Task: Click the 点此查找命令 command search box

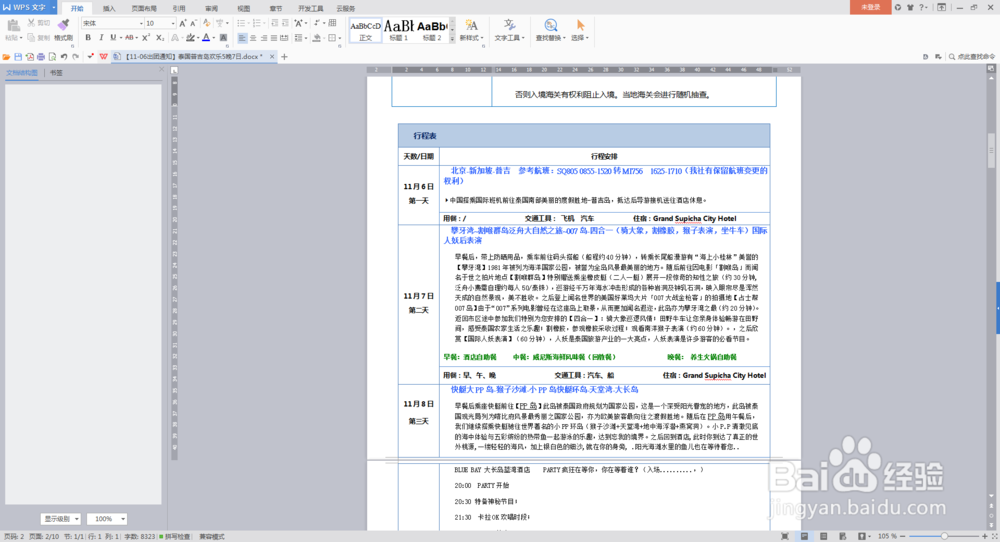Action: (x=972, y=57)
